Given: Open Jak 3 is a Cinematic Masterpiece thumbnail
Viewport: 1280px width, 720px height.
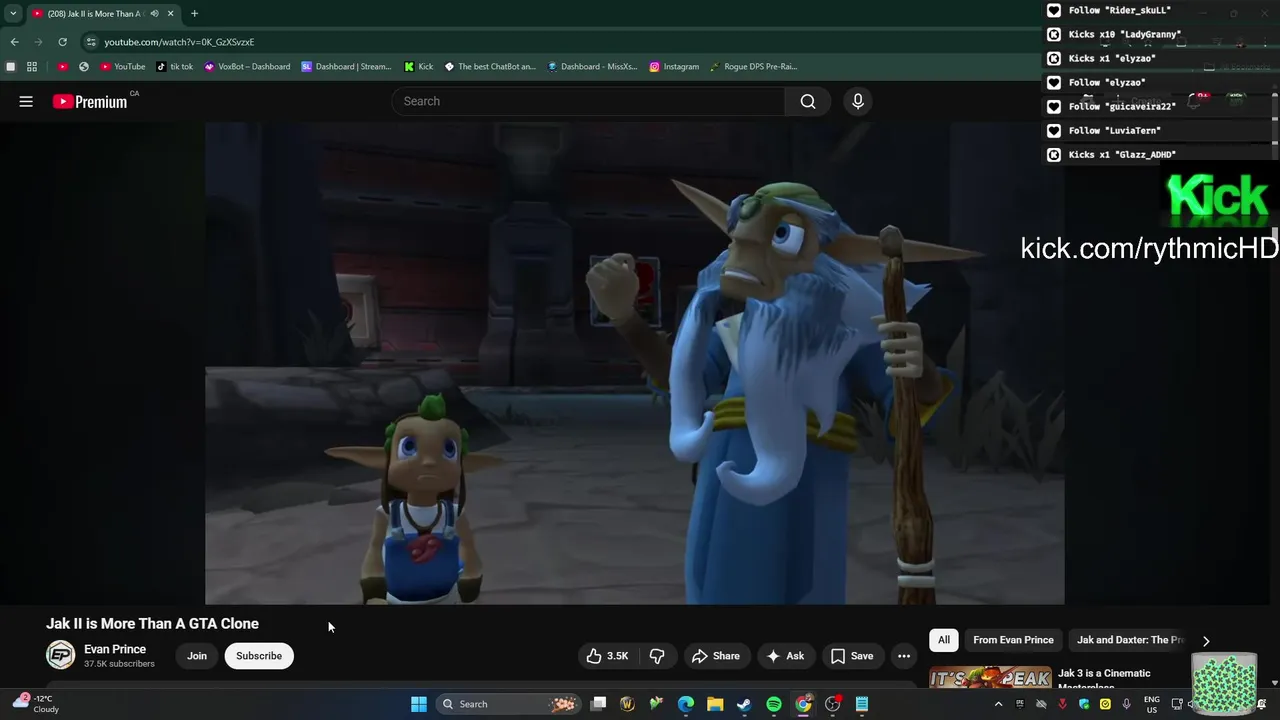Looking at the screenshot, I should point(990,678).
